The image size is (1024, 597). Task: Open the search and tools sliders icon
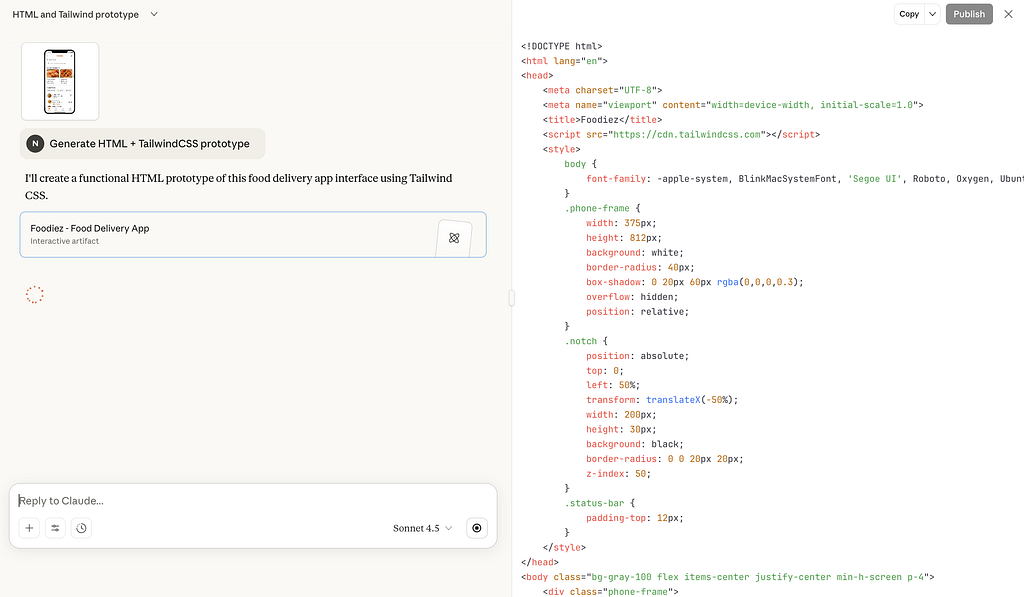(55, 528)
